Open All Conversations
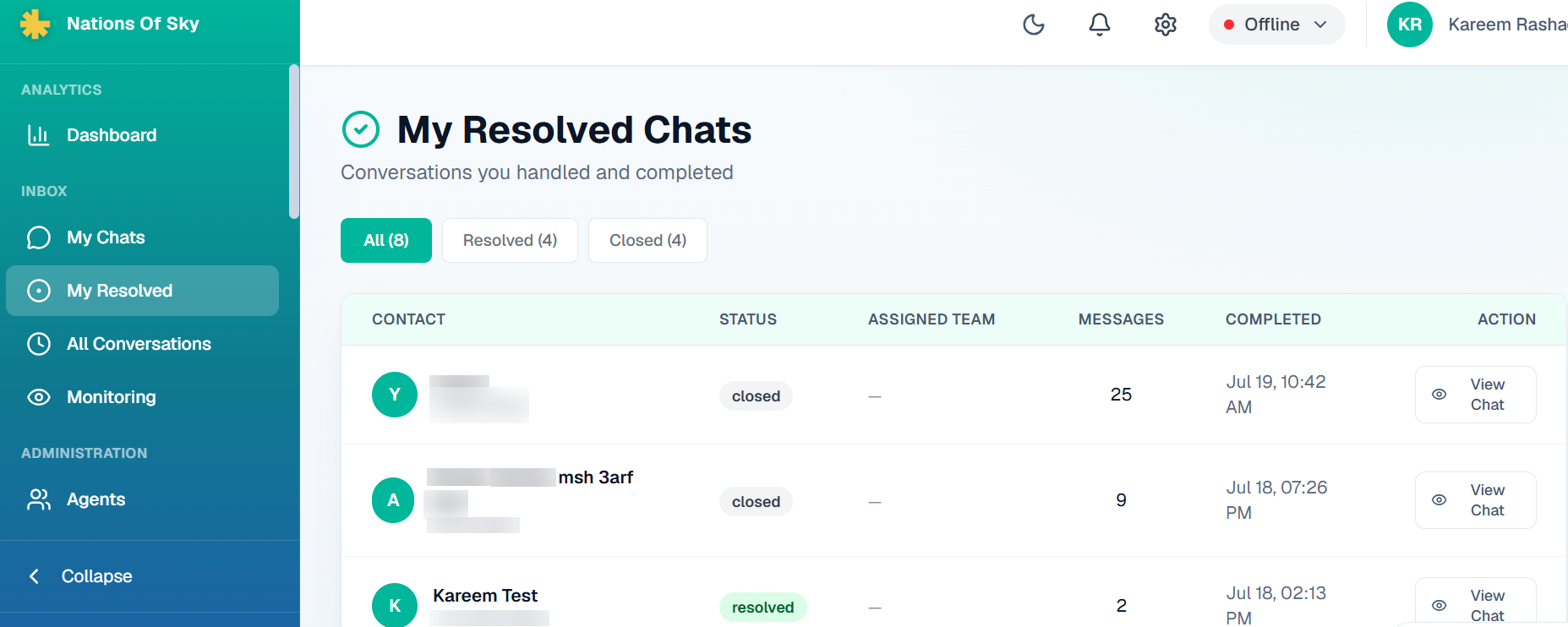The width and height of the screenshot is (1568, 627). pyautogui.click(x=142, y=344)
